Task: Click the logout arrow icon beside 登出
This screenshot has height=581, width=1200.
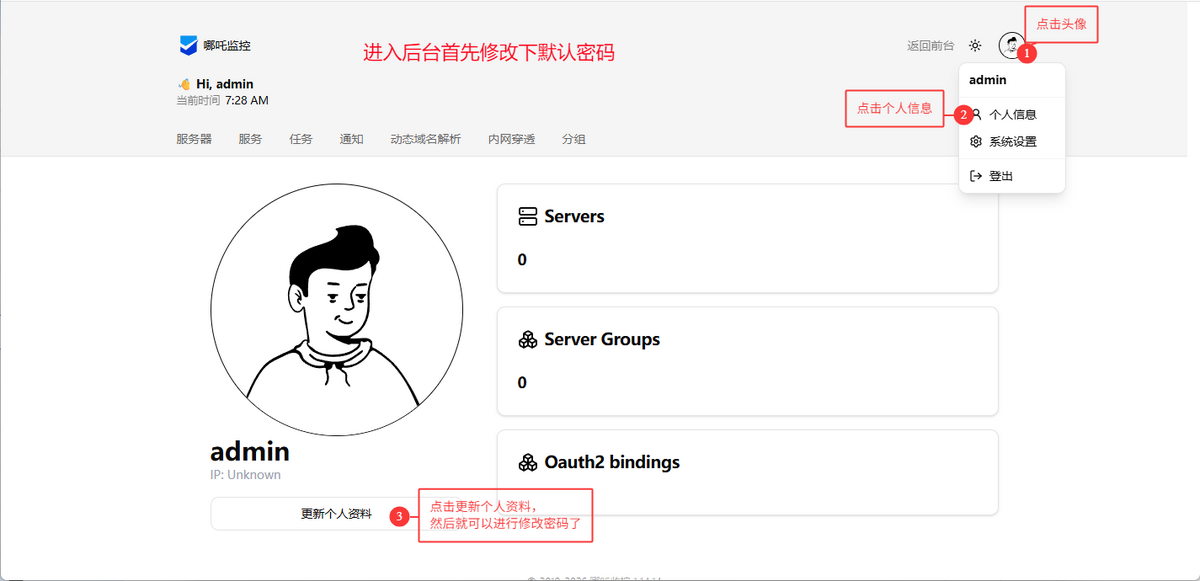Action: pos(977,176)
